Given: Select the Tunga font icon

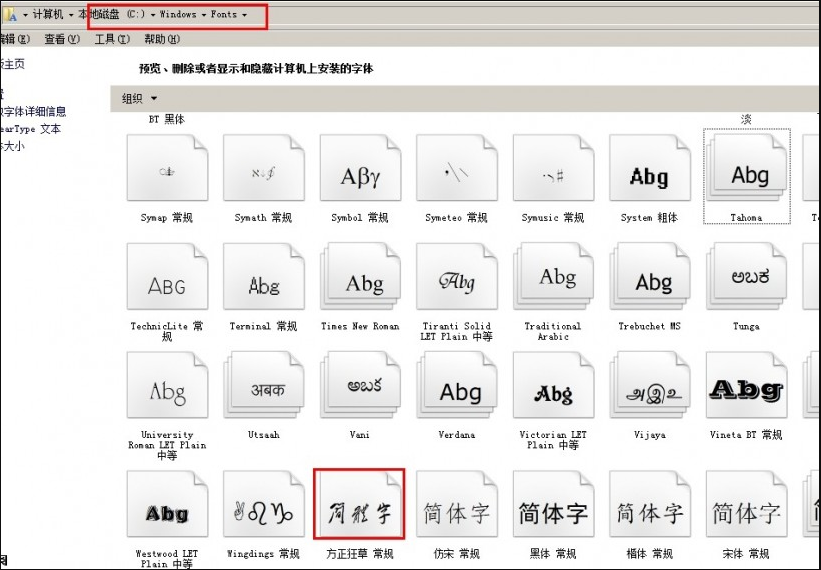Looking at the screenshot, I should (x=747, y=276).
